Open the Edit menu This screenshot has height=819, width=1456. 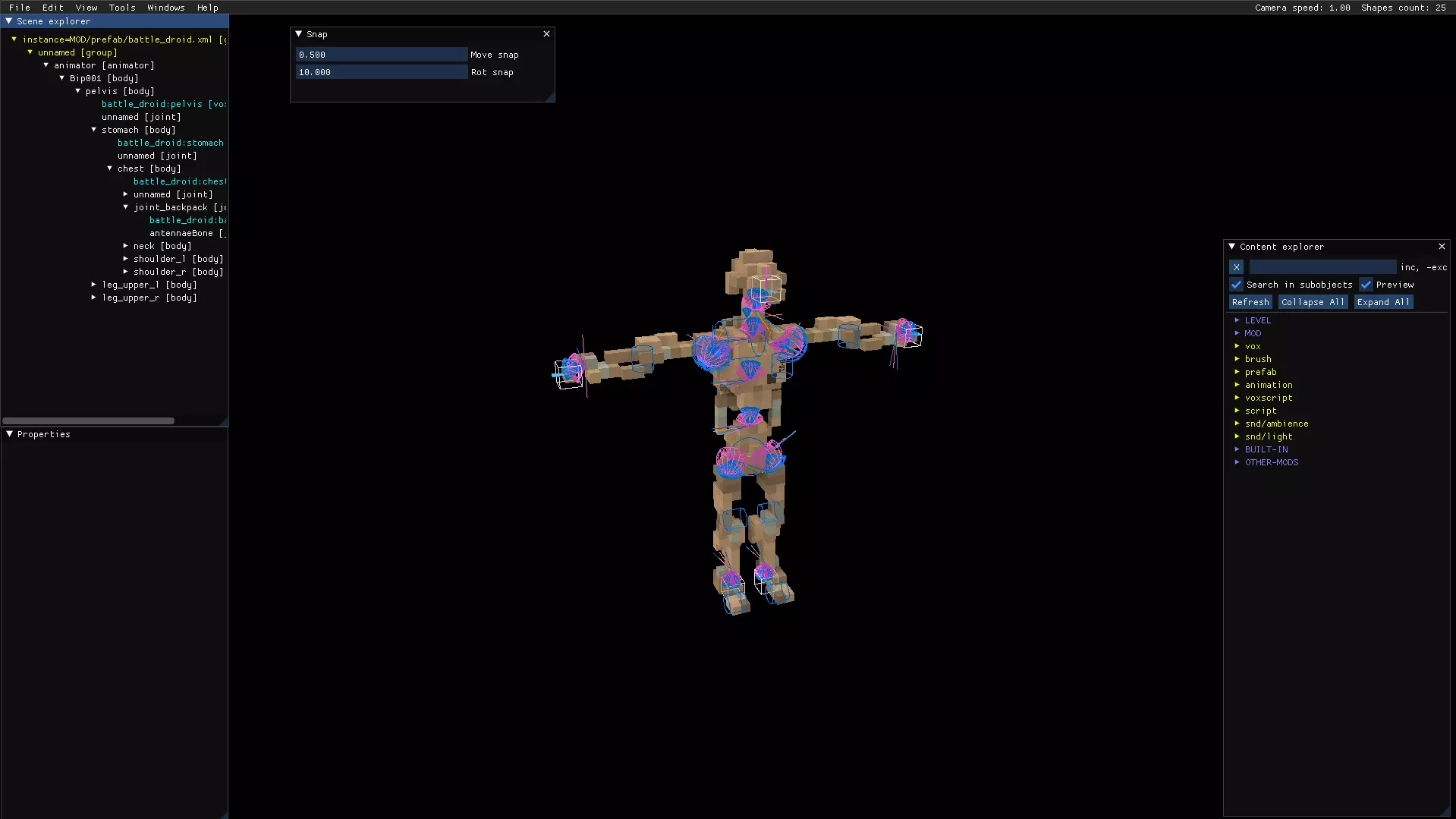click(53, 8)
